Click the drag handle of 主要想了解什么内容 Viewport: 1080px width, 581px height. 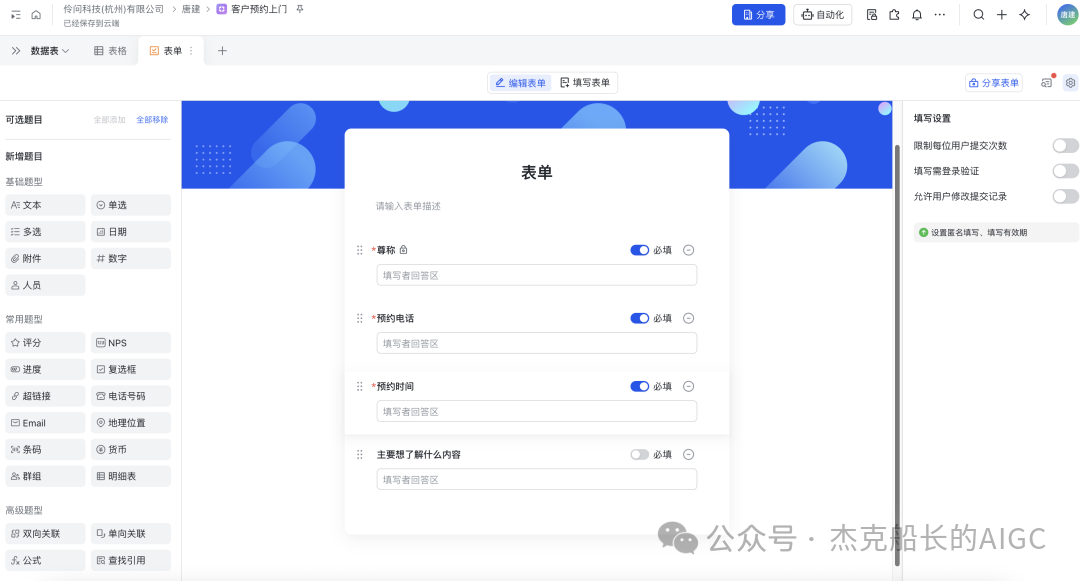[x=360, y=454]
